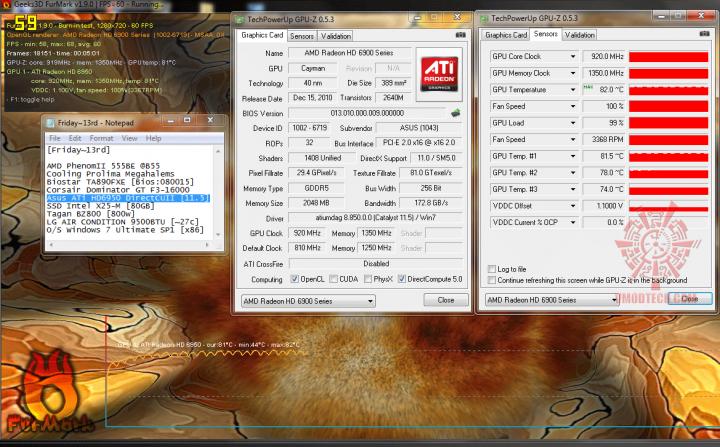Click the Default Clock 810 MHz field
Viewport: 720px width, 447px height.
[307, 248]
